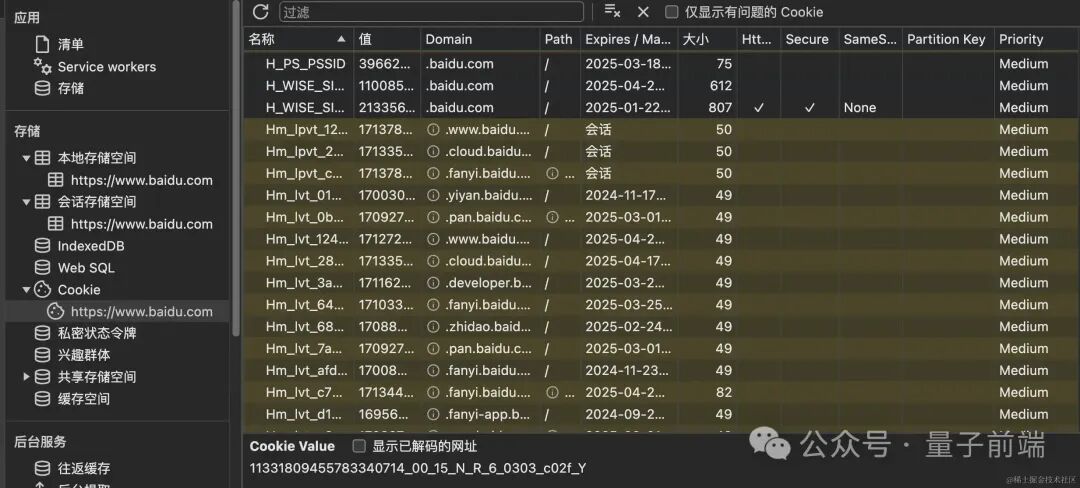Viewport: 1080px width, 488px height.
Task: Click the .yiyan.baidu domain info icon
Action: tap(433, 195)
